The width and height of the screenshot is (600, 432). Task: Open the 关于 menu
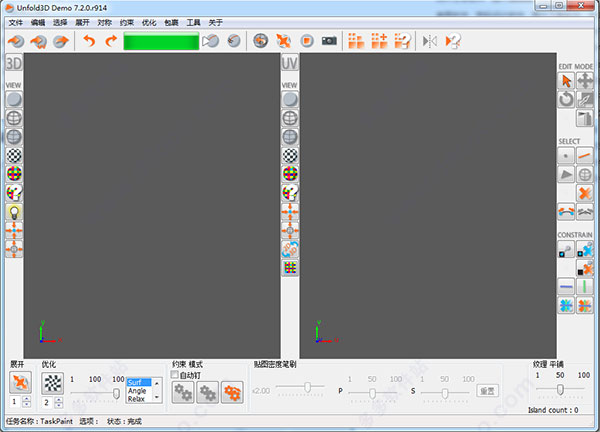[x=215, y=23]
